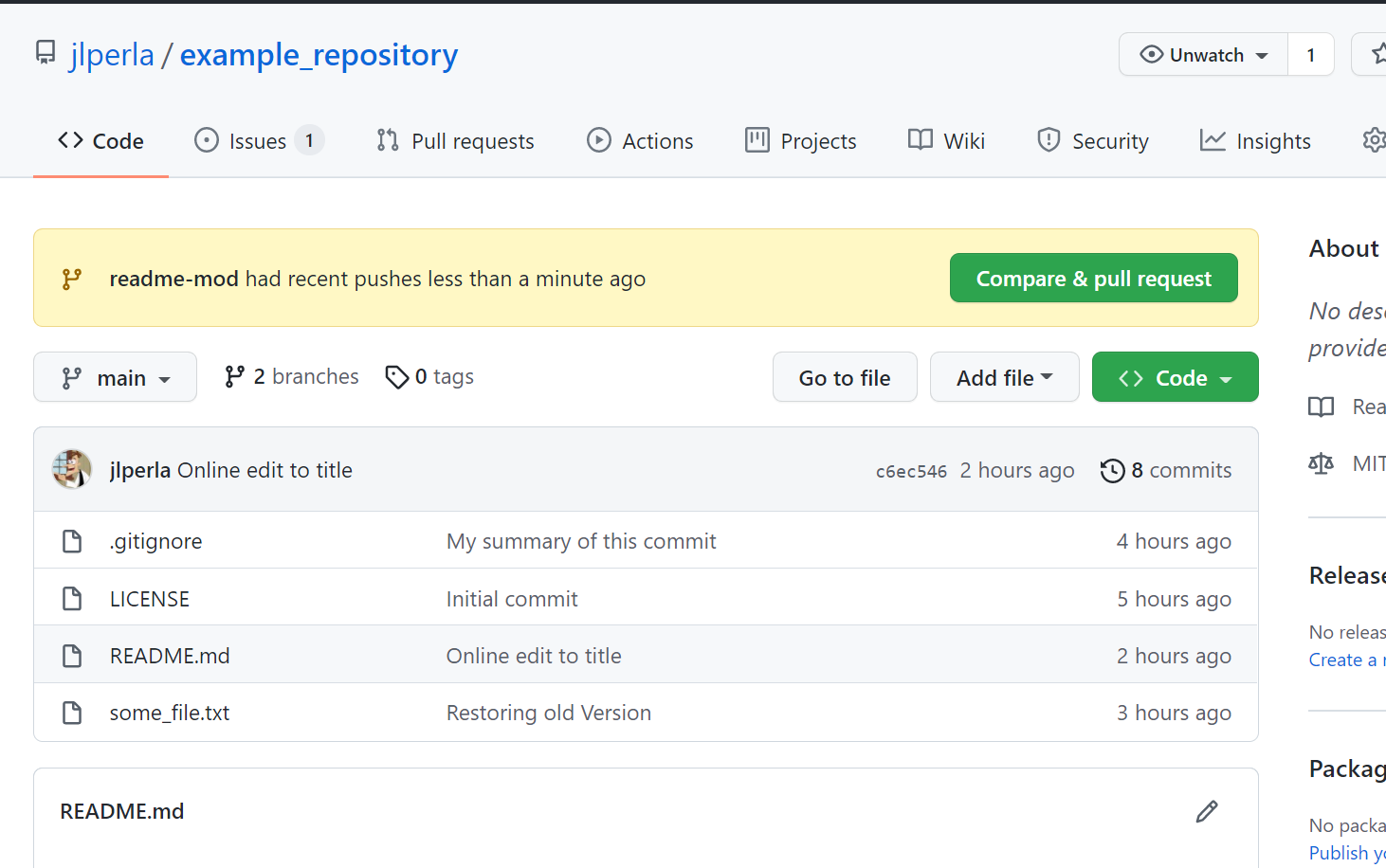1386x868 pixels.
Task: Click the tags label icon
Action: 396,377
